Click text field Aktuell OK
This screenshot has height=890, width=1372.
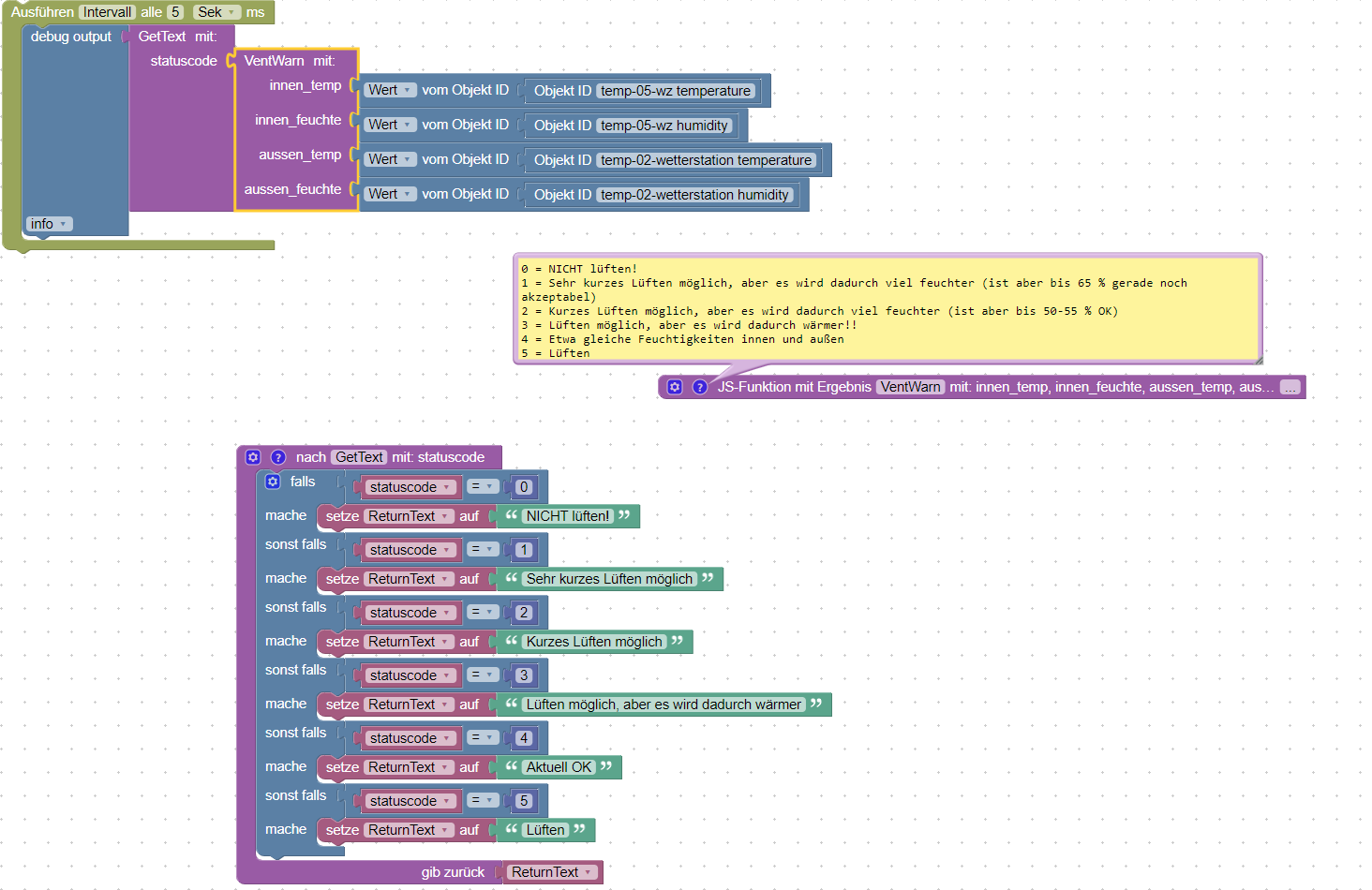click(x=559, y=767)
